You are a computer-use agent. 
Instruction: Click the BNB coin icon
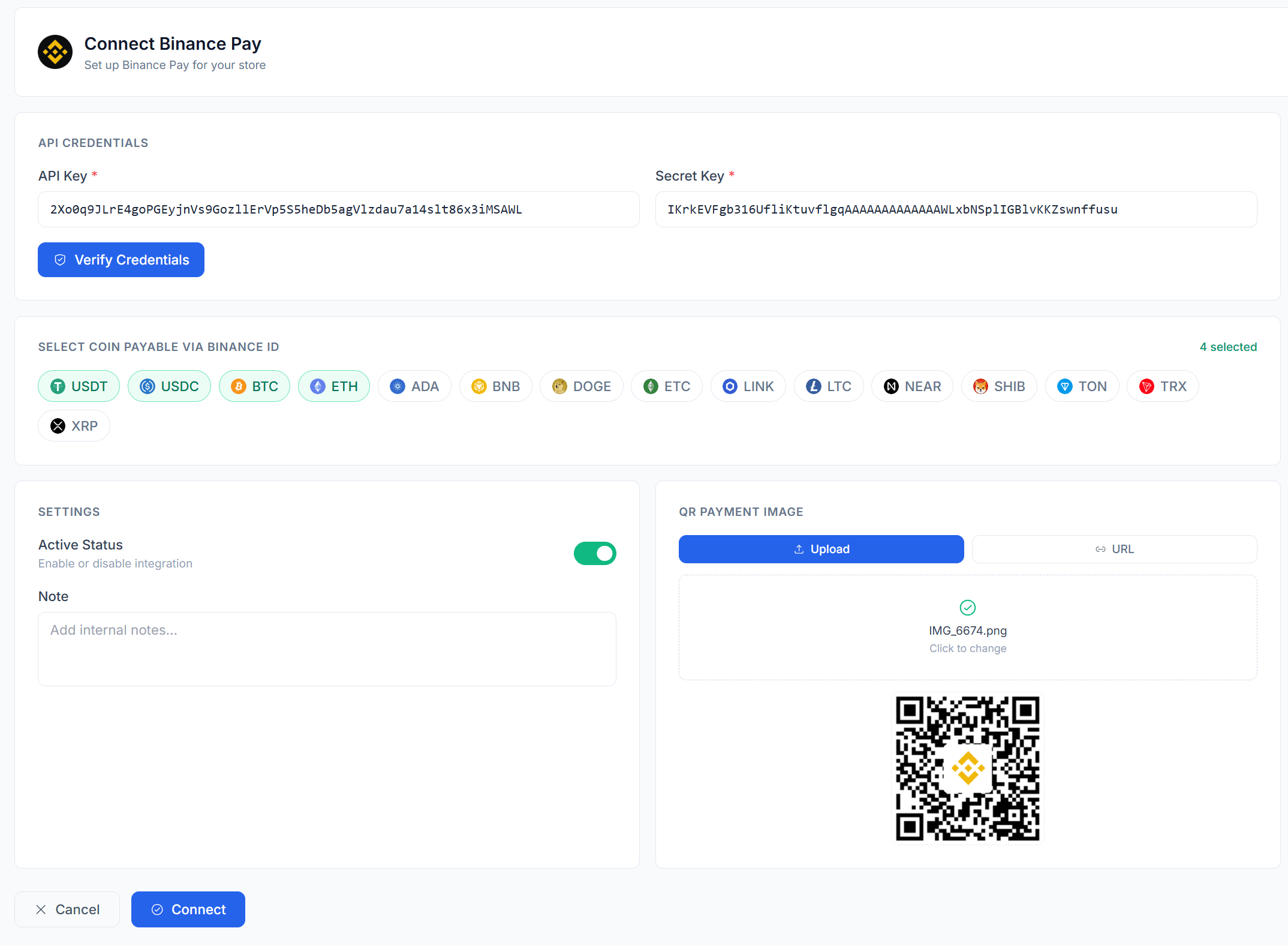(479, 386)
